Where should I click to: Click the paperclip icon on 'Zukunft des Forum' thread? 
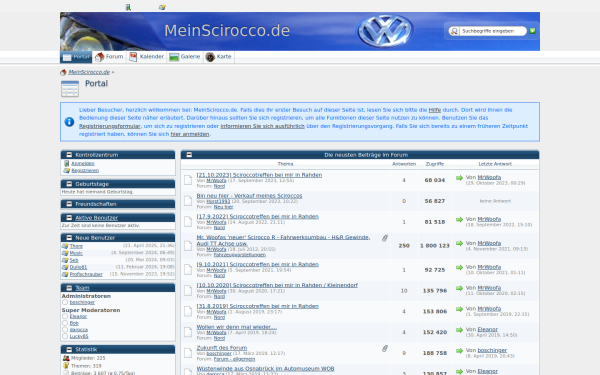click(x=385, y=349)
